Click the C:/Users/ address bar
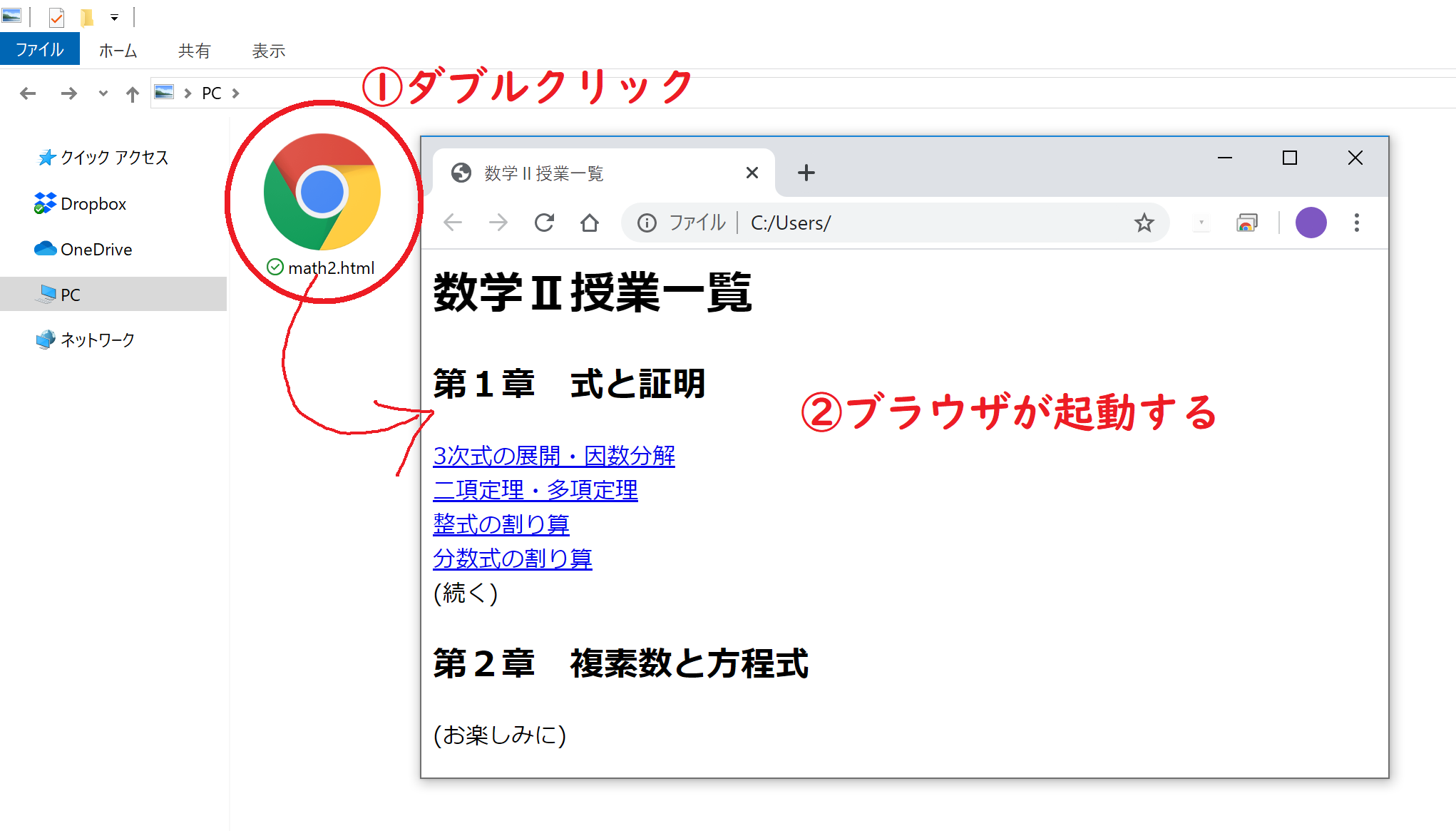 coord(895,223)
